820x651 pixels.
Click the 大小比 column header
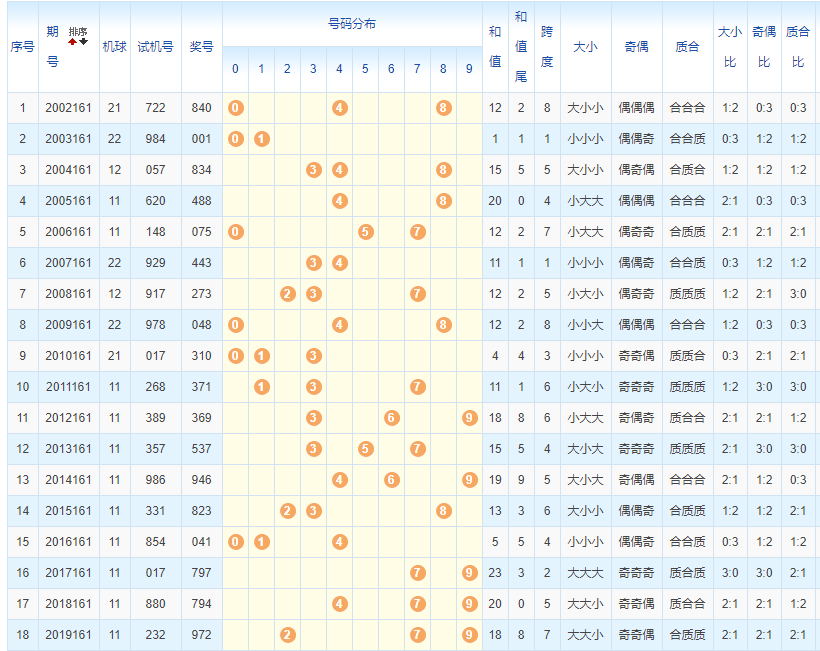point(730,47)
